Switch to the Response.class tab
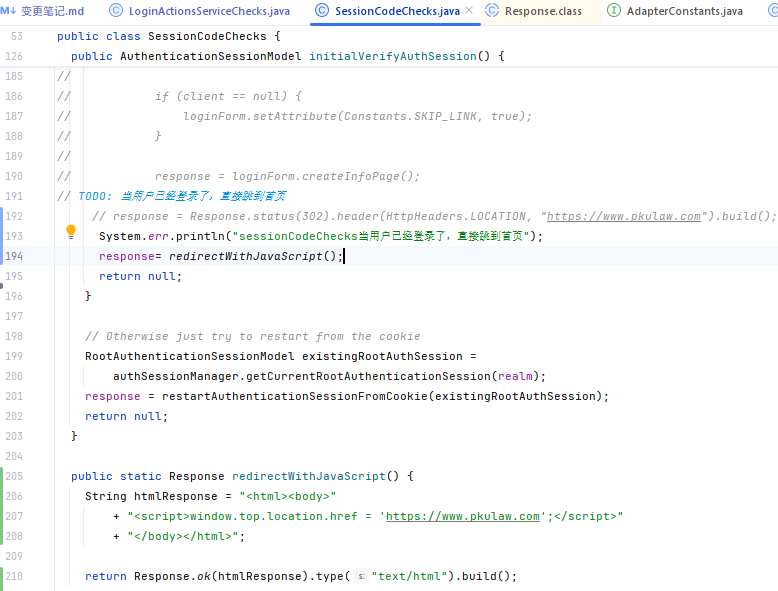 [543, 11]
